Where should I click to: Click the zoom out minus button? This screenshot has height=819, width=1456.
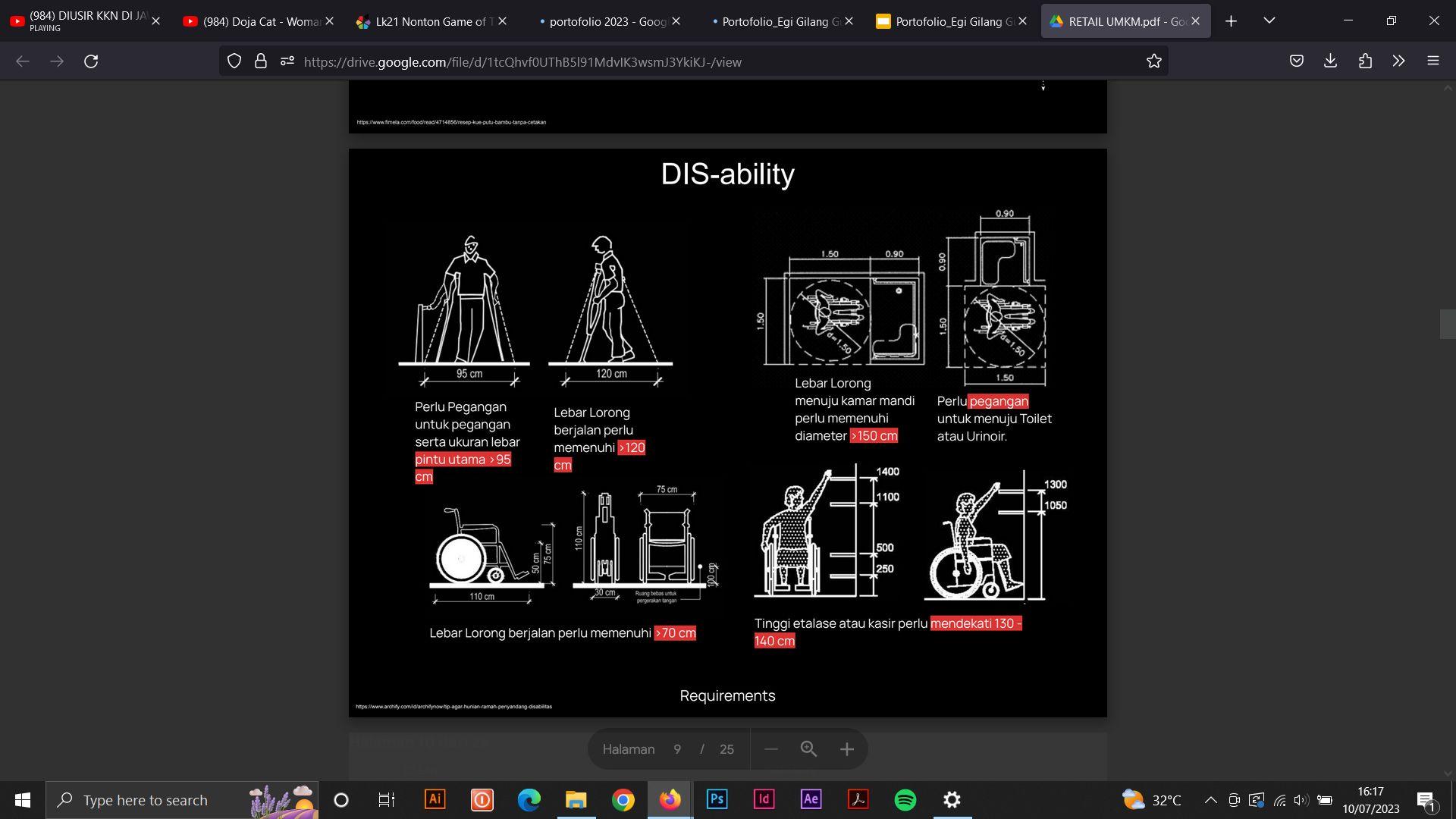770,749
